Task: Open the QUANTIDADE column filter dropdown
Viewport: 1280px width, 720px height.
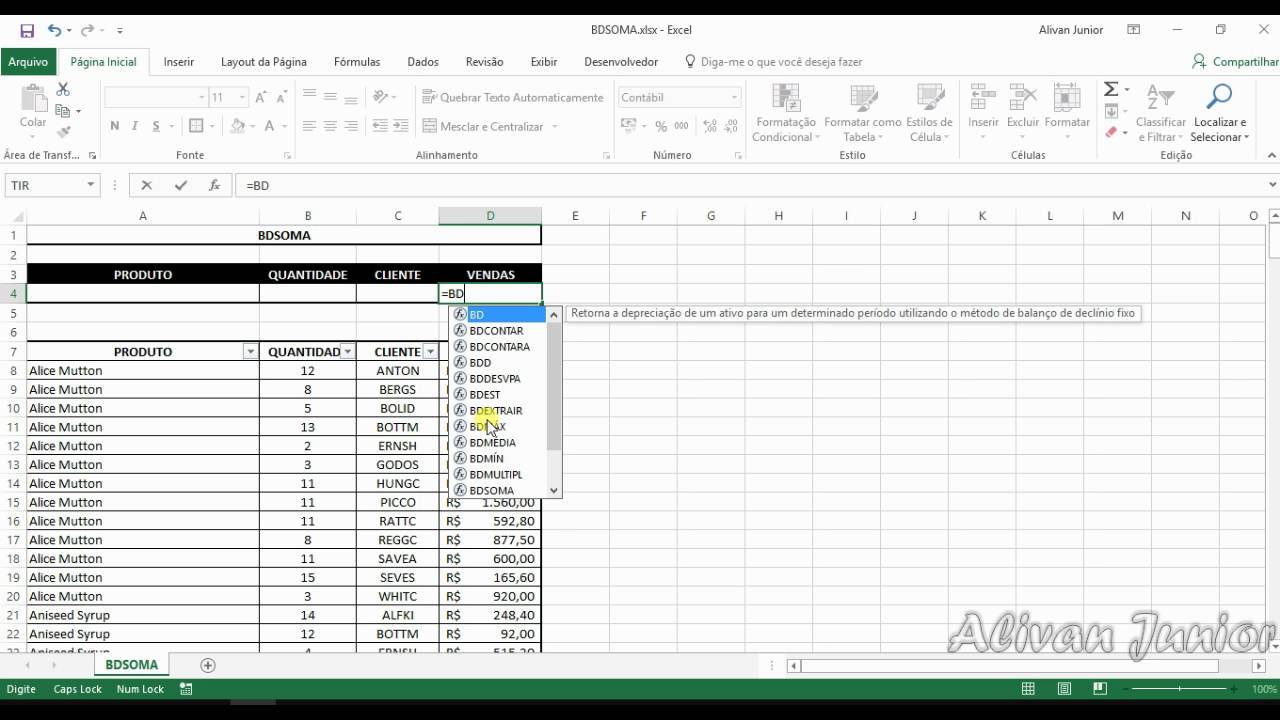Action: tap(347, 352)
